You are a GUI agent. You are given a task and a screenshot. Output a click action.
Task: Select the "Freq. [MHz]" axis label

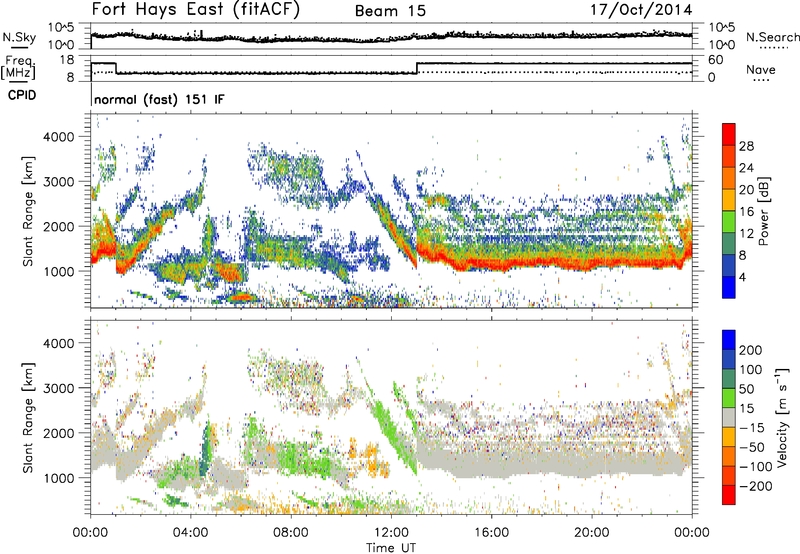[x=18, y=68]
